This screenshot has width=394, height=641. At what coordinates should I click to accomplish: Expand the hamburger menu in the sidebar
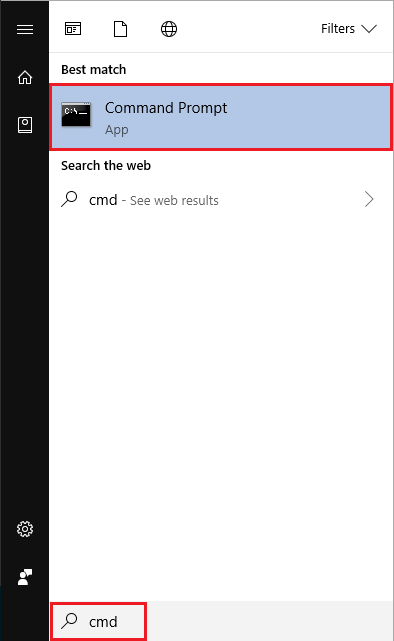click(x=25, y=29)
